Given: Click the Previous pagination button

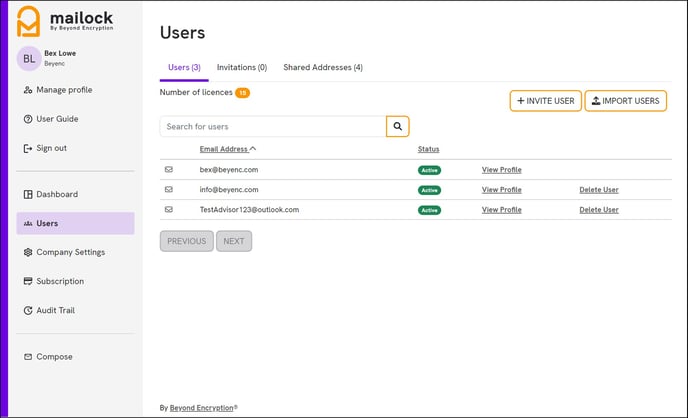Looking at the screenshot, I should pyautogui.click(x=186, y=241).
